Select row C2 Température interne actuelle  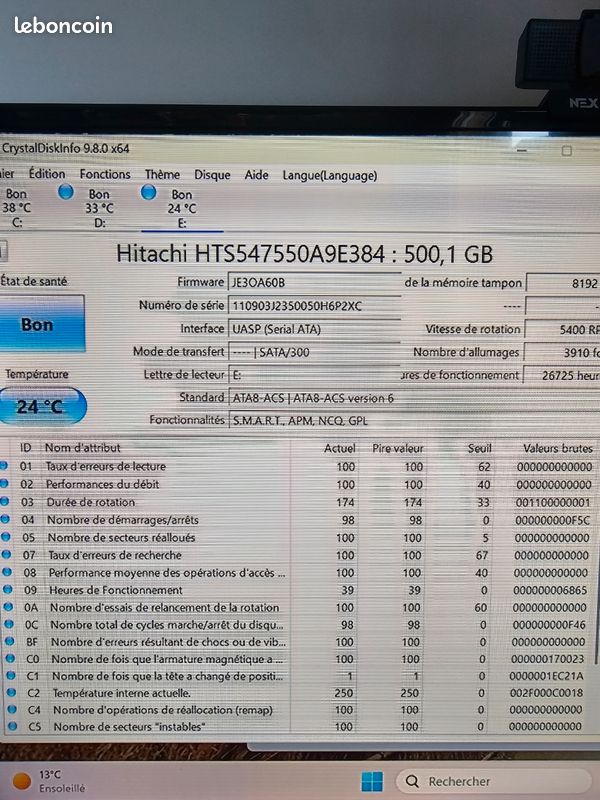(297, 693)
